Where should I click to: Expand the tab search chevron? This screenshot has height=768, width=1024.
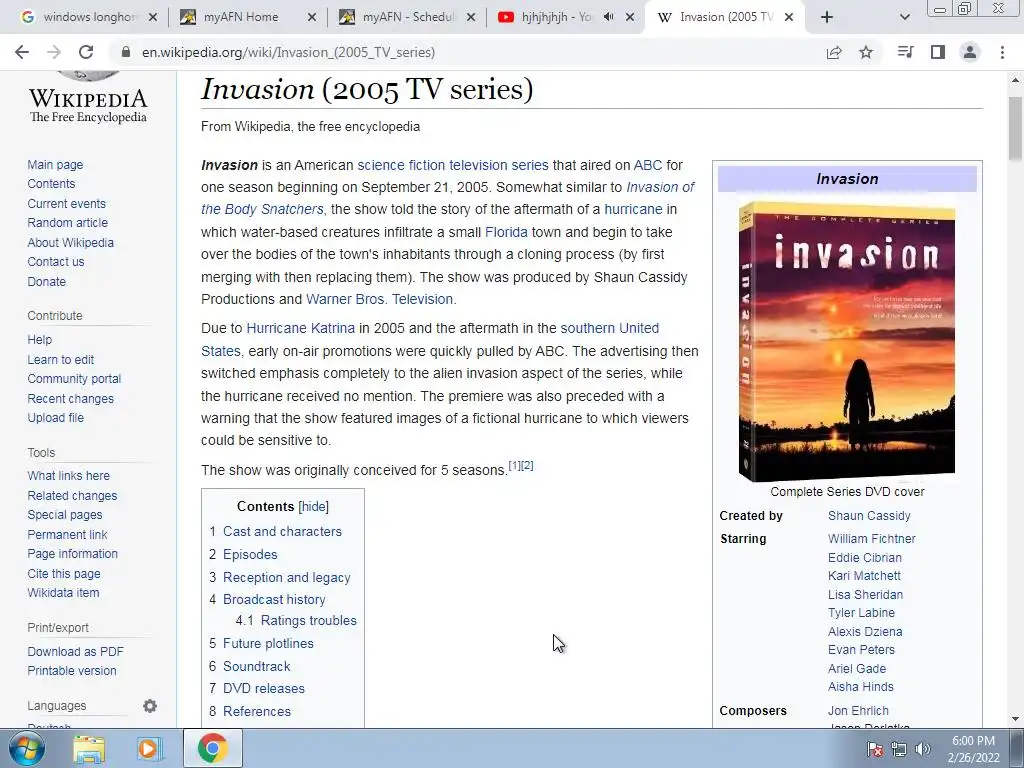904,17
